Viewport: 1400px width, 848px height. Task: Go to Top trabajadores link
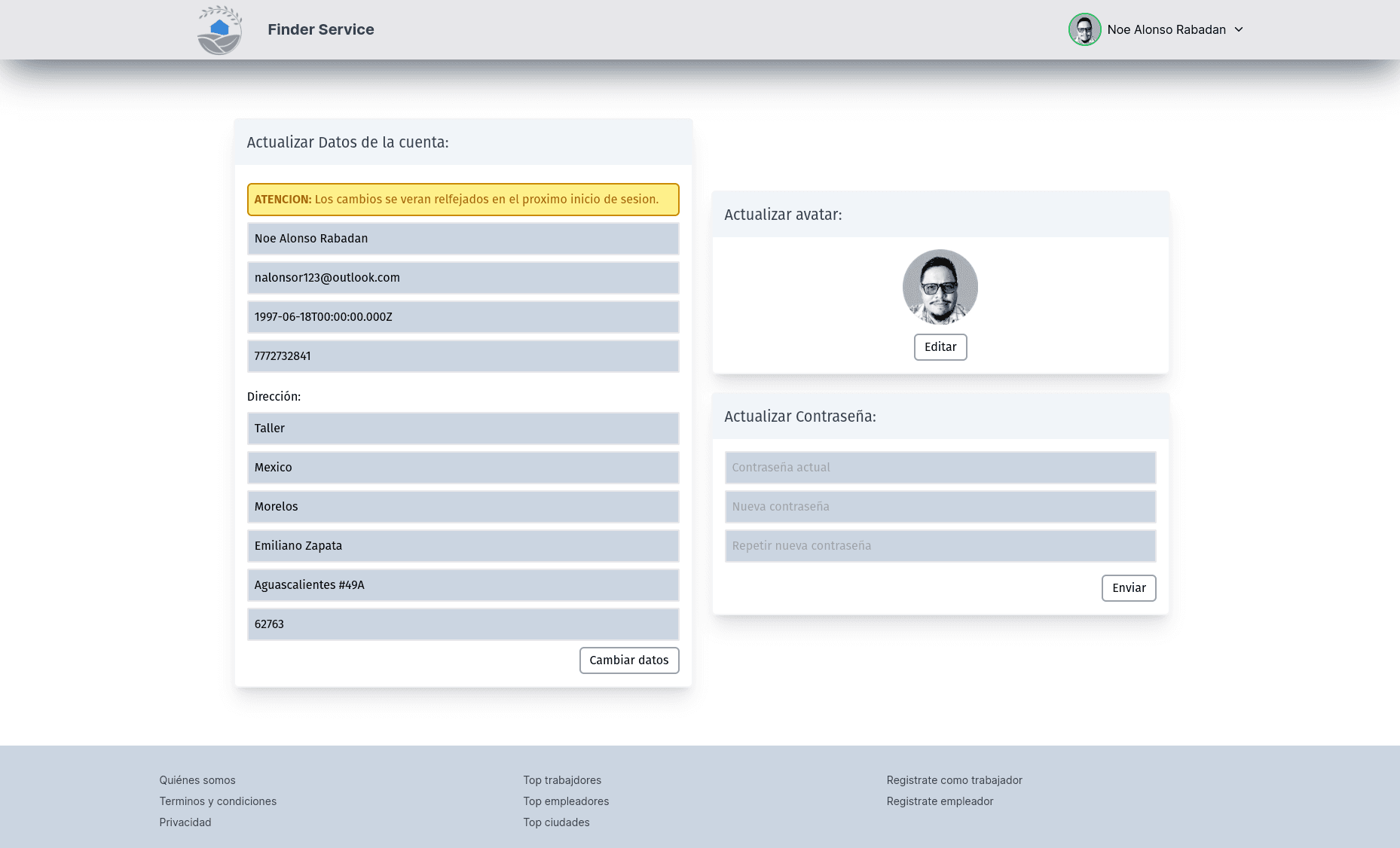pyautogui.click(x=562, y=780)
